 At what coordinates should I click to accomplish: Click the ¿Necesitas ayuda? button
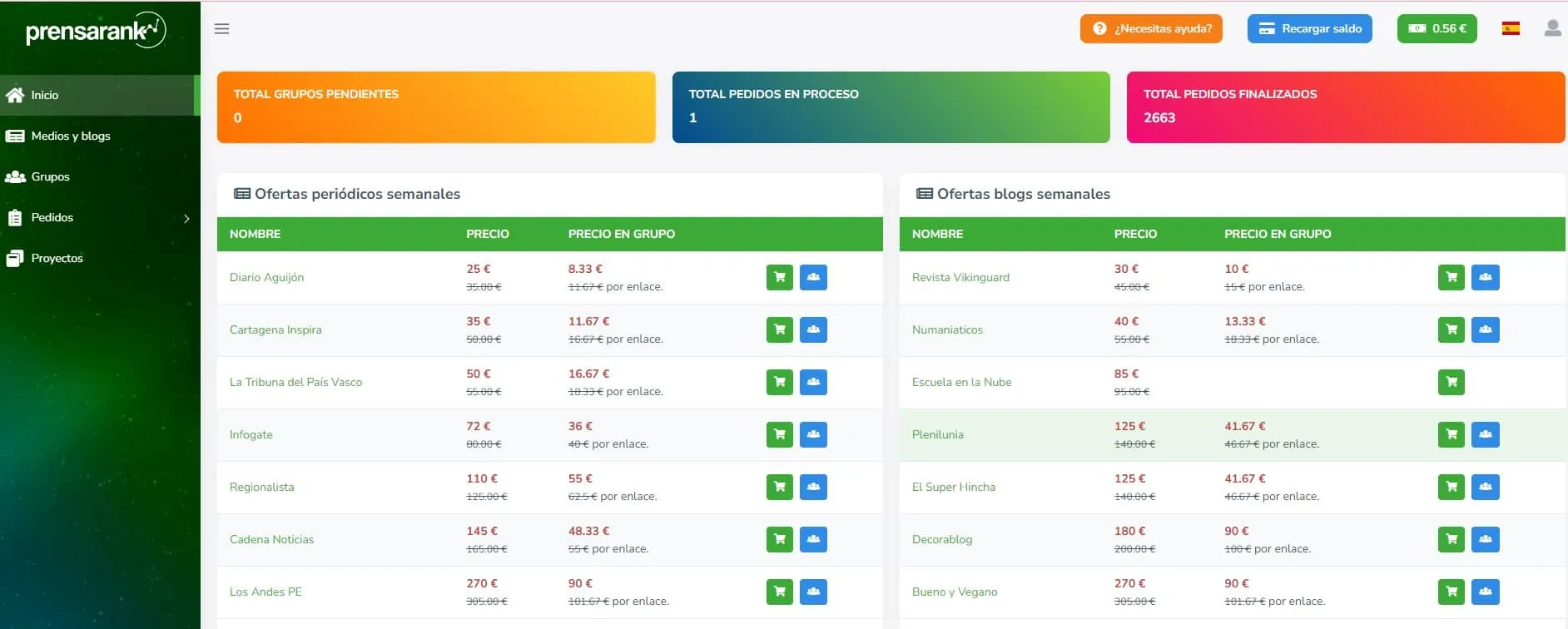(x=1151, y=28)
